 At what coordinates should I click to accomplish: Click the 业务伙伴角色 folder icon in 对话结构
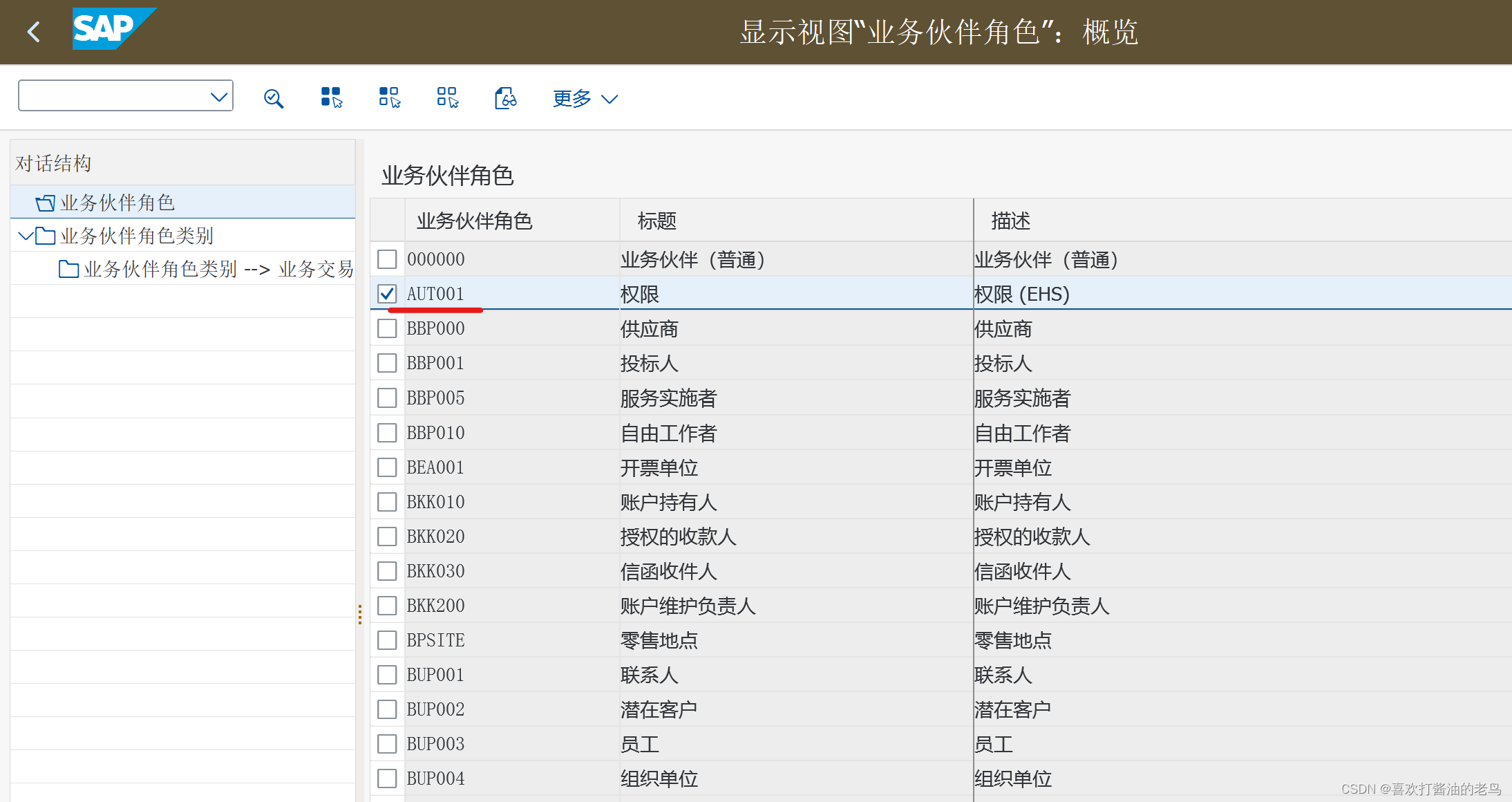tap(44, 202)
